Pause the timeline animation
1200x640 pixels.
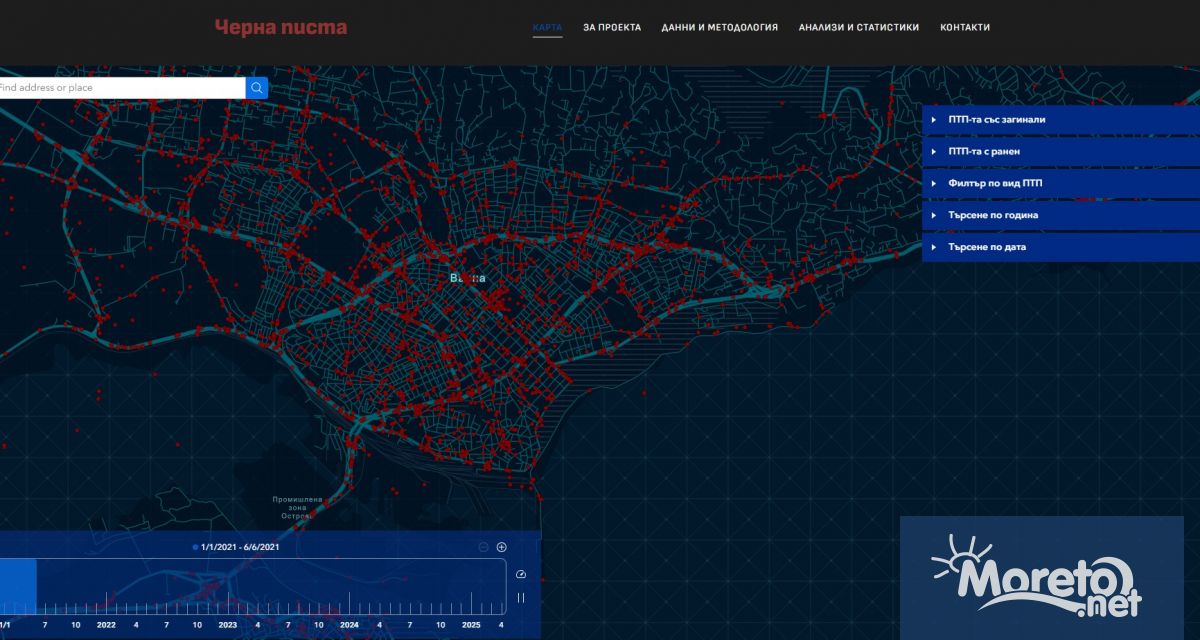point(520,598)
